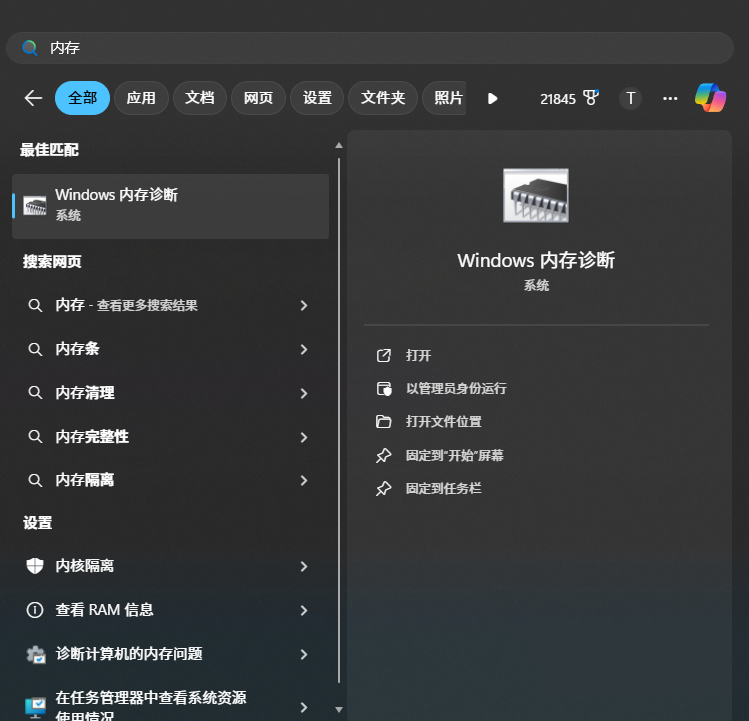Click shield icon beside 内核隔离
Screen dimensions: 749x721
click(35, 566)
